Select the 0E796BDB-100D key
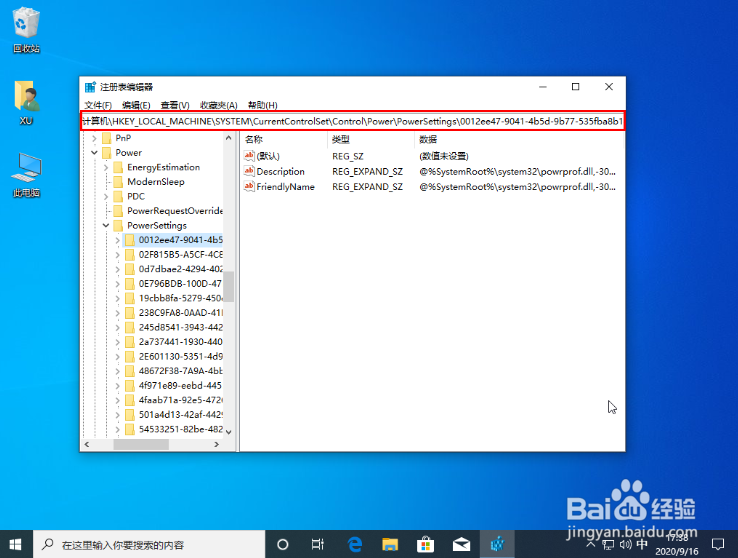The height and width of the screenshot is (558, 738). tap(179, 284)
